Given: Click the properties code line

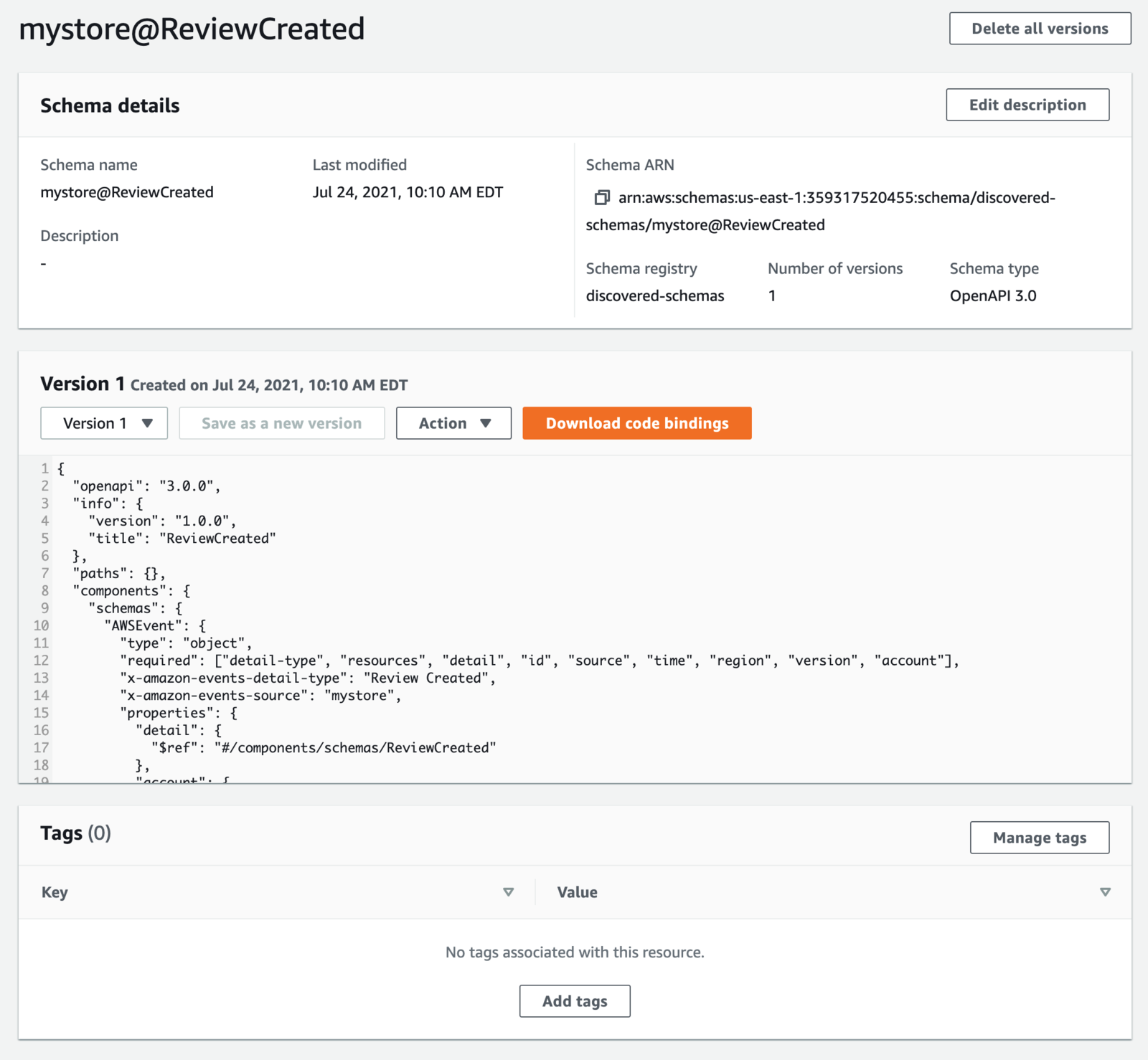Looking at the screenshot, I should (x=179, y=713).
